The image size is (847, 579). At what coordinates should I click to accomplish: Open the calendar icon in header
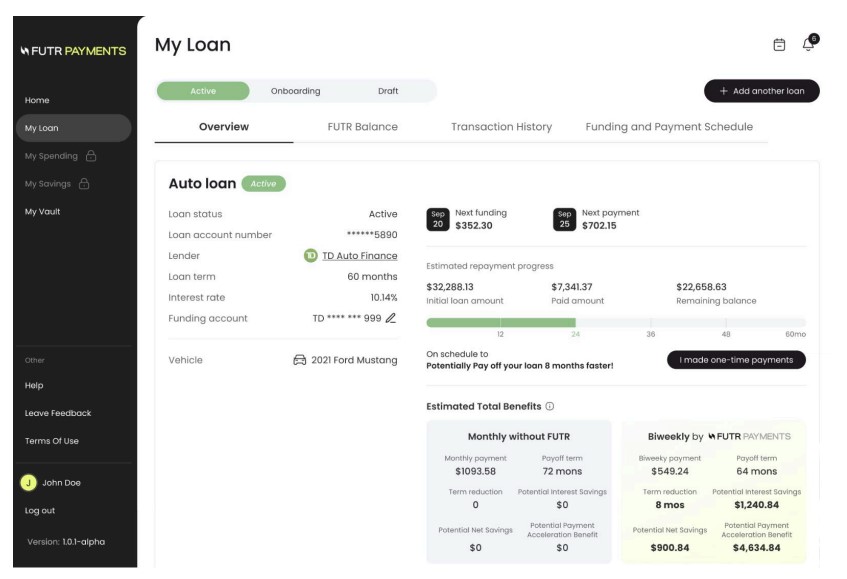coord(779,45)
